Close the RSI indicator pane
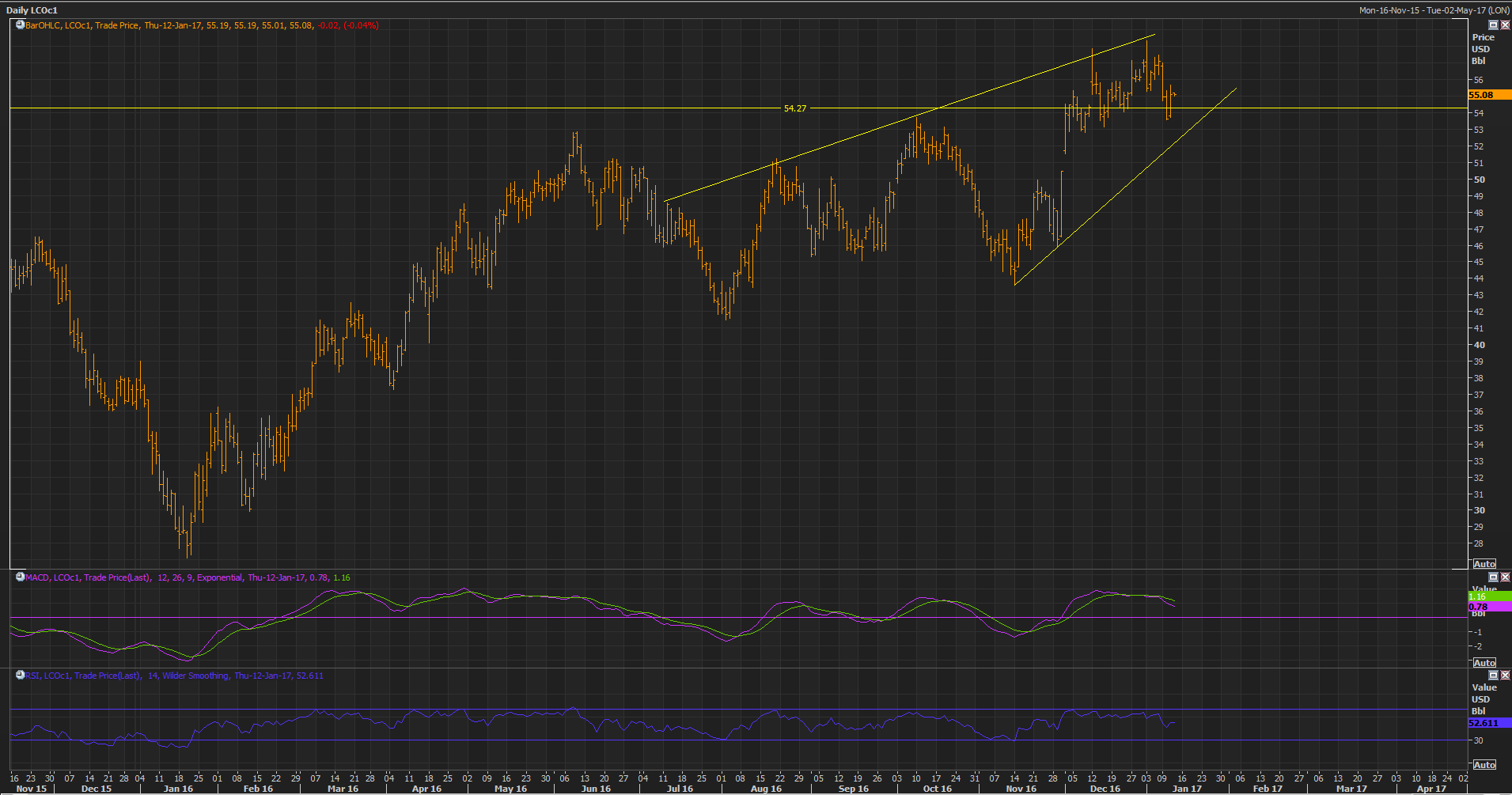The width and height of the screenshot is (1512, 795). (x=1505, y=676)
